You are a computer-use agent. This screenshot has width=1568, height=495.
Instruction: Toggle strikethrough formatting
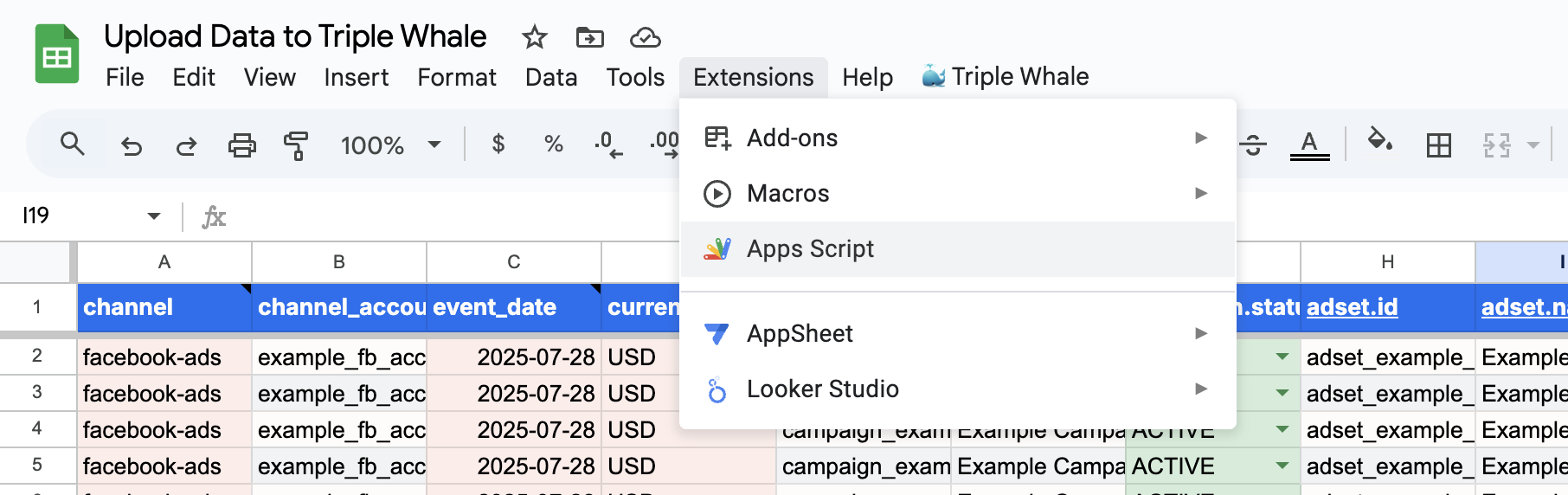pos(1254,145)
